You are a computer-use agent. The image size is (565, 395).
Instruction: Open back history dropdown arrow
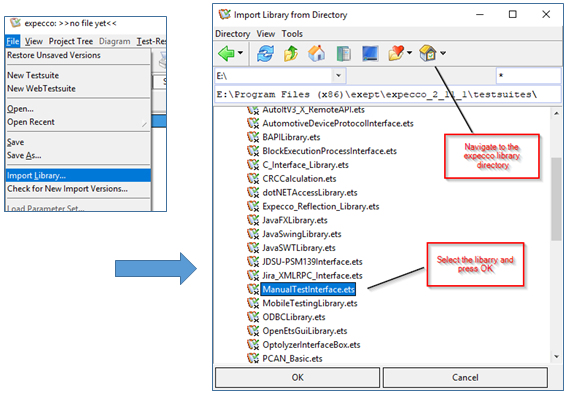240,53
